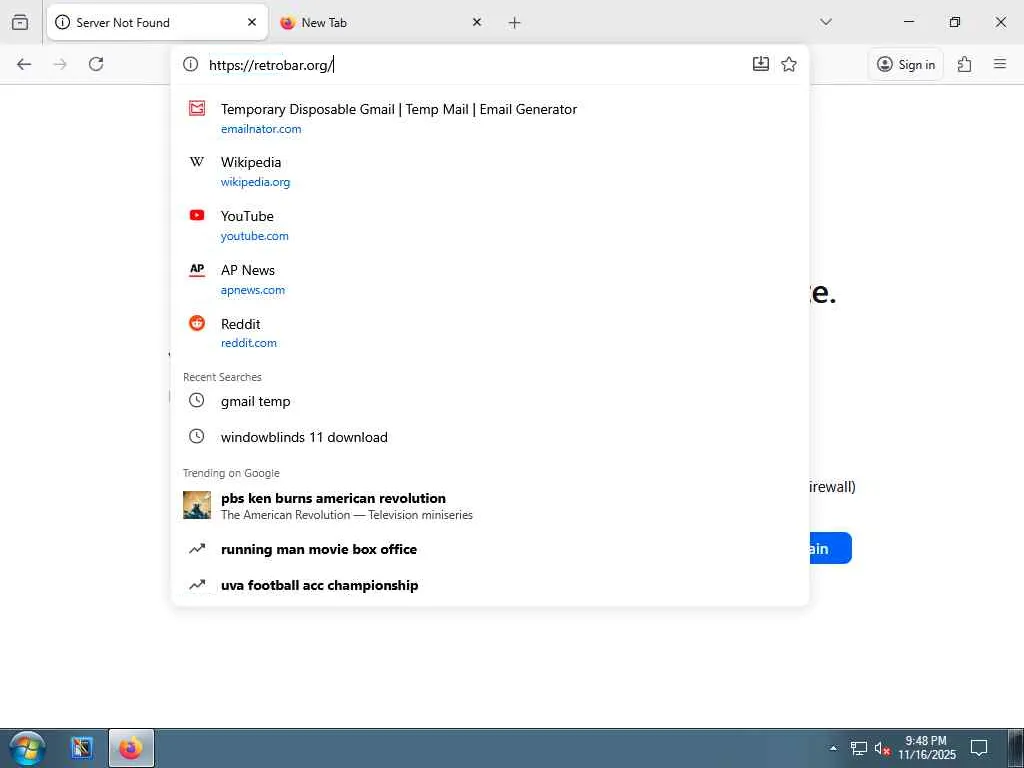Switch to the New Tab tab
The width and height of the screenshot is (1024, 768).
[381, 22]
